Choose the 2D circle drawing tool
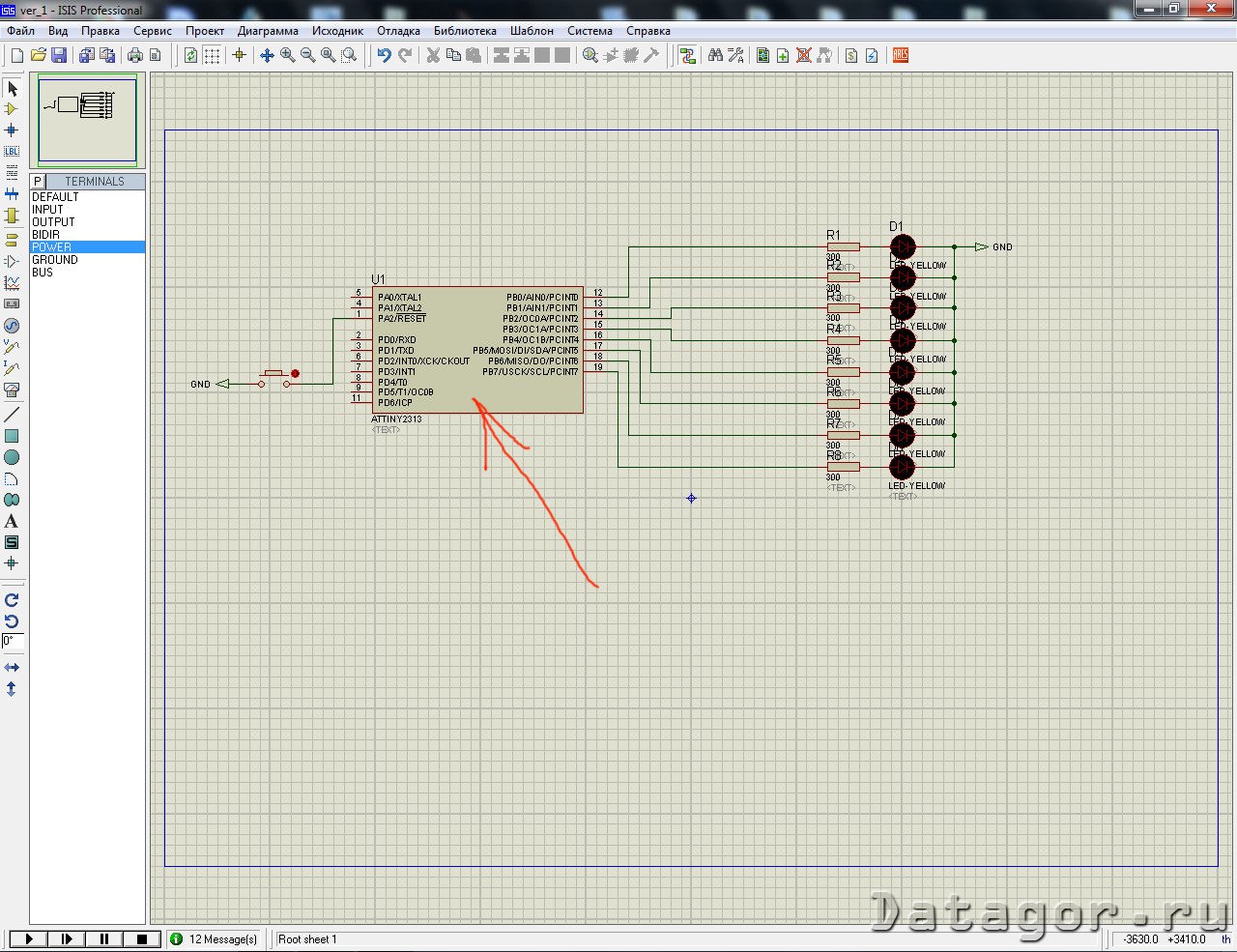Screen dimensions: 1237x952 [x=12, y=457]
